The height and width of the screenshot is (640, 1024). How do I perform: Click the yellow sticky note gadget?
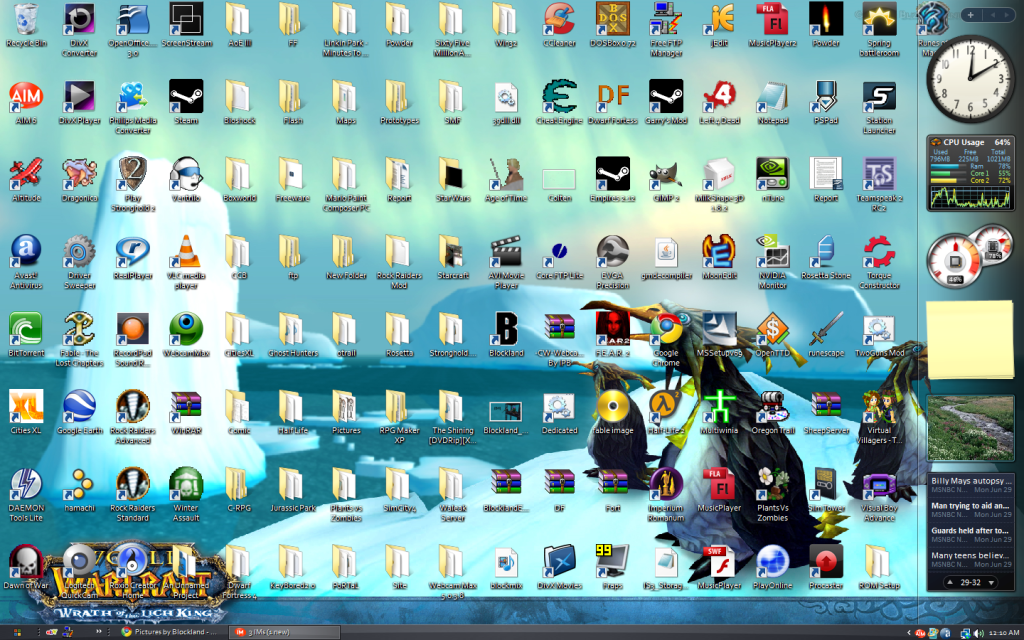tap(970, 340)
